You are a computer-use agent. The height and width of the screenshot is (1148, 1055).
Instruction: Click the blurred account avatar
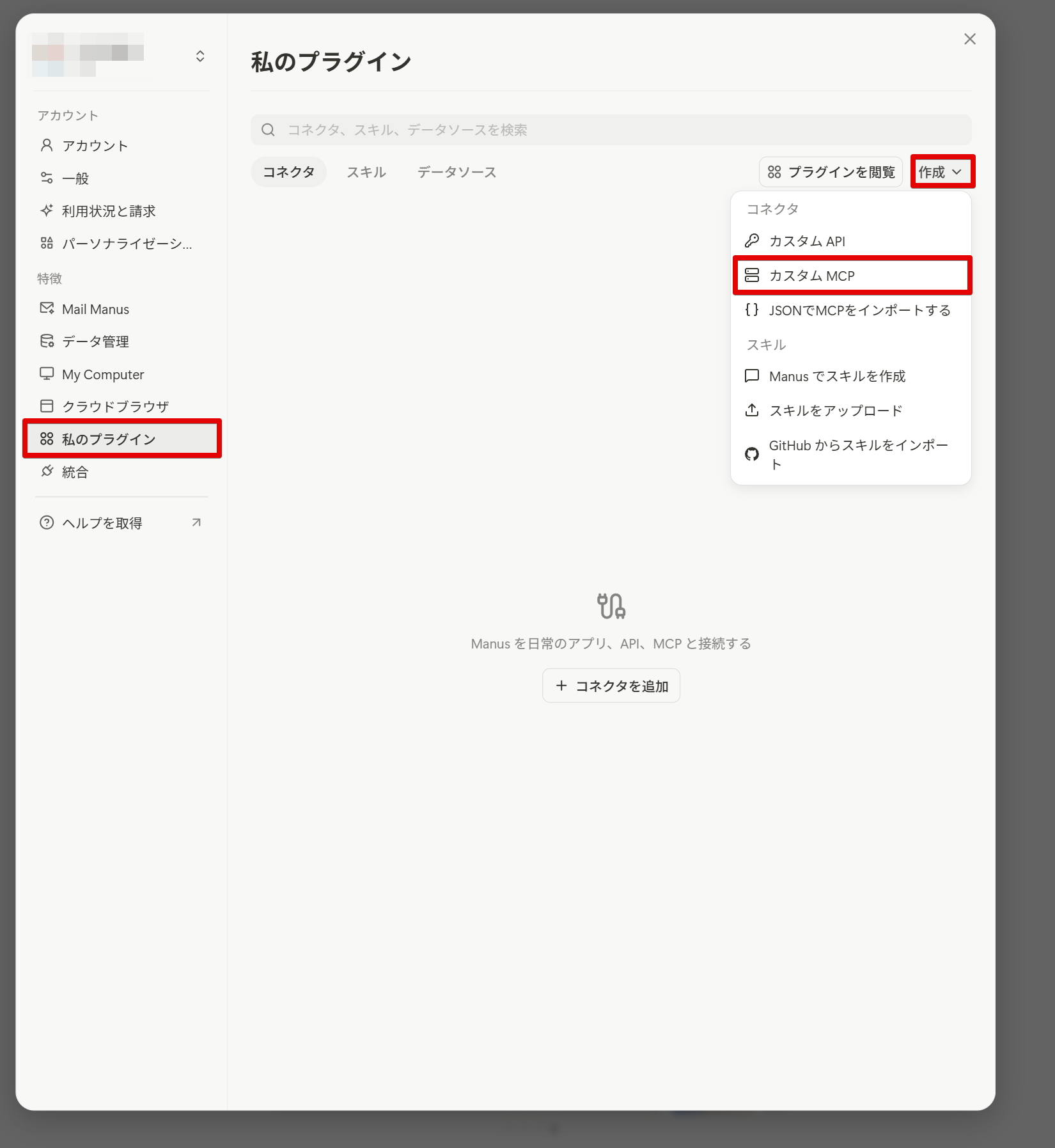[x=88, y=55]
